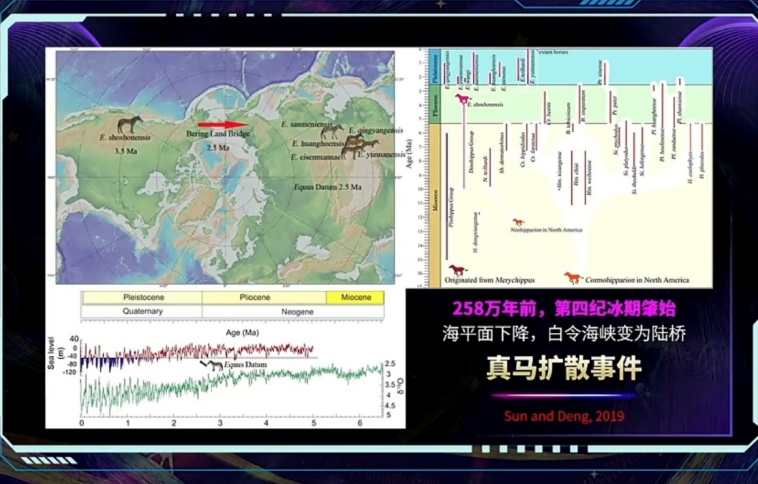Click "Cormohipparion in North America" text
The height and width of the screenshot is (484, 758).
pyautogui.click(x=637, y=280)
